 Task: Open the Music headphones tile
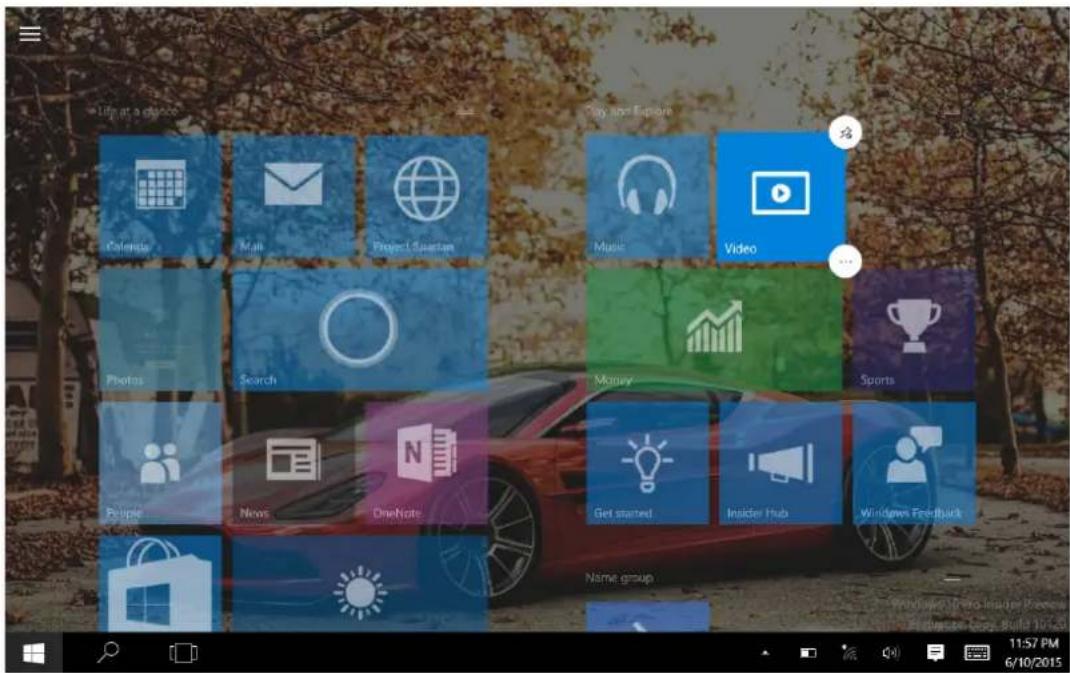click(x=648, y=196)
